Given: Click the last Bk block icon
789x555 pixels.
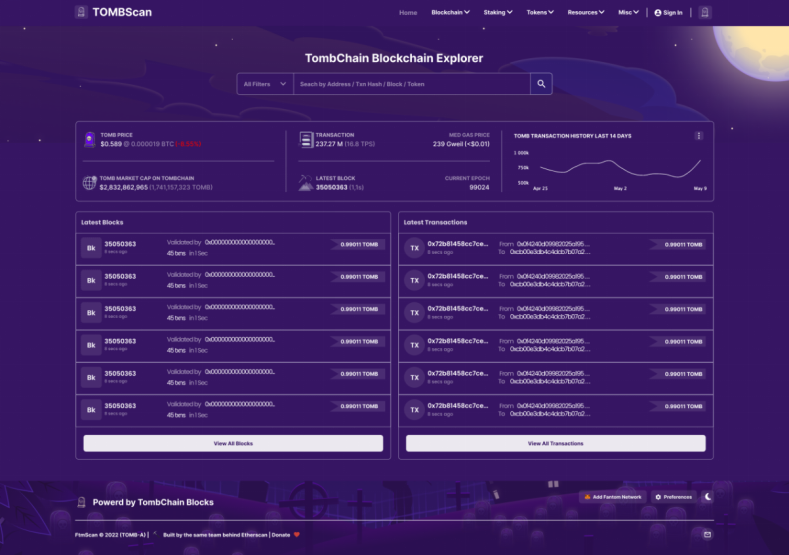Looking at the screenshot, I should 91,410.
